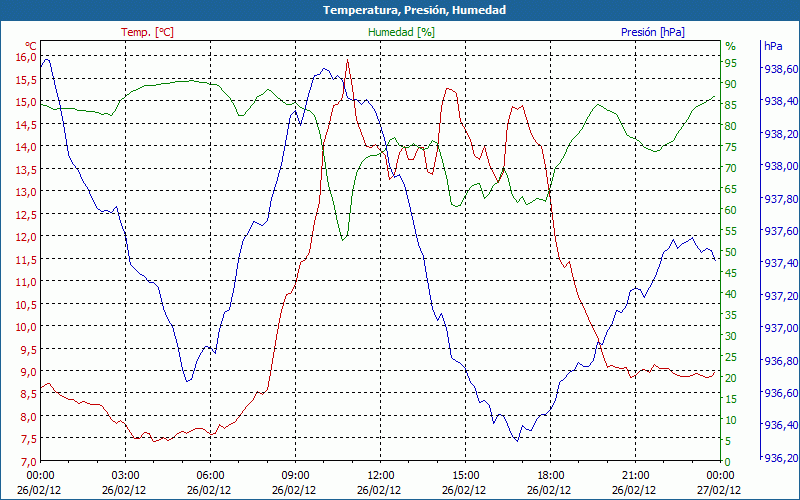Click the 10,0 temperature axis value
Screen dimensions: 800x500
(x=27, y=326)
